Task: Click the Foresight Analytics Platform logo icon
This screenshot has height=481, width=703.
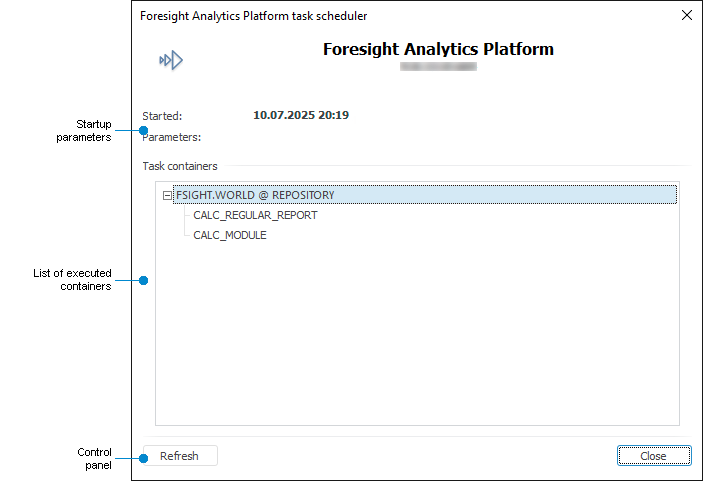Action: [x=171, y=60]
